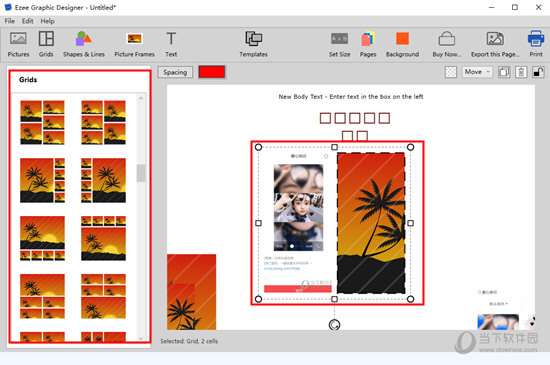This screenshot has width=550, height=365.
Task: Open the File menu
Action: tap(10, 21)
